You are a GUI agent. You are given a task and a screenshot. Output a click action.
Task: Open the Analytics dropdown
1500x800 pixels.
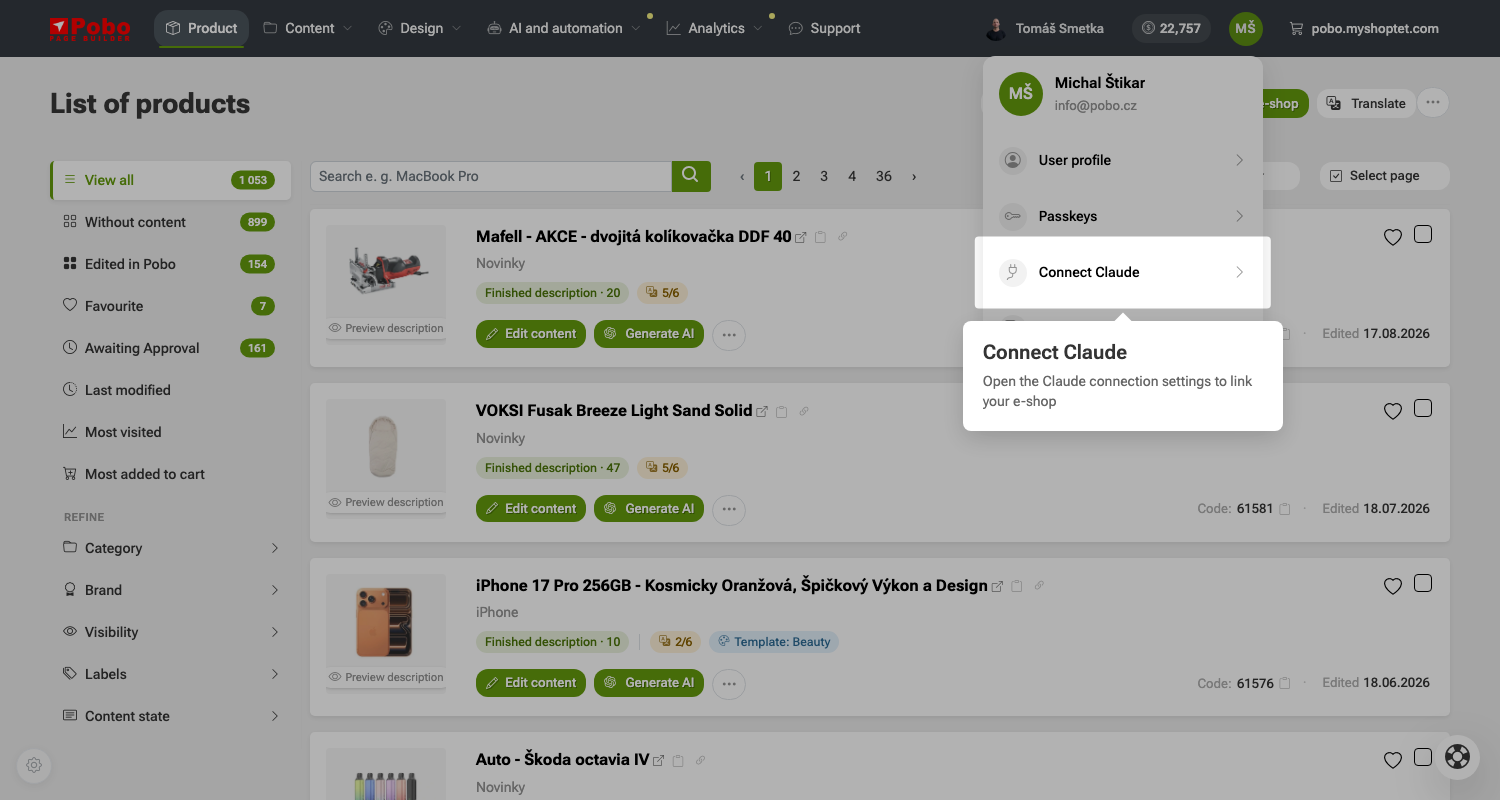click(715, 28)
